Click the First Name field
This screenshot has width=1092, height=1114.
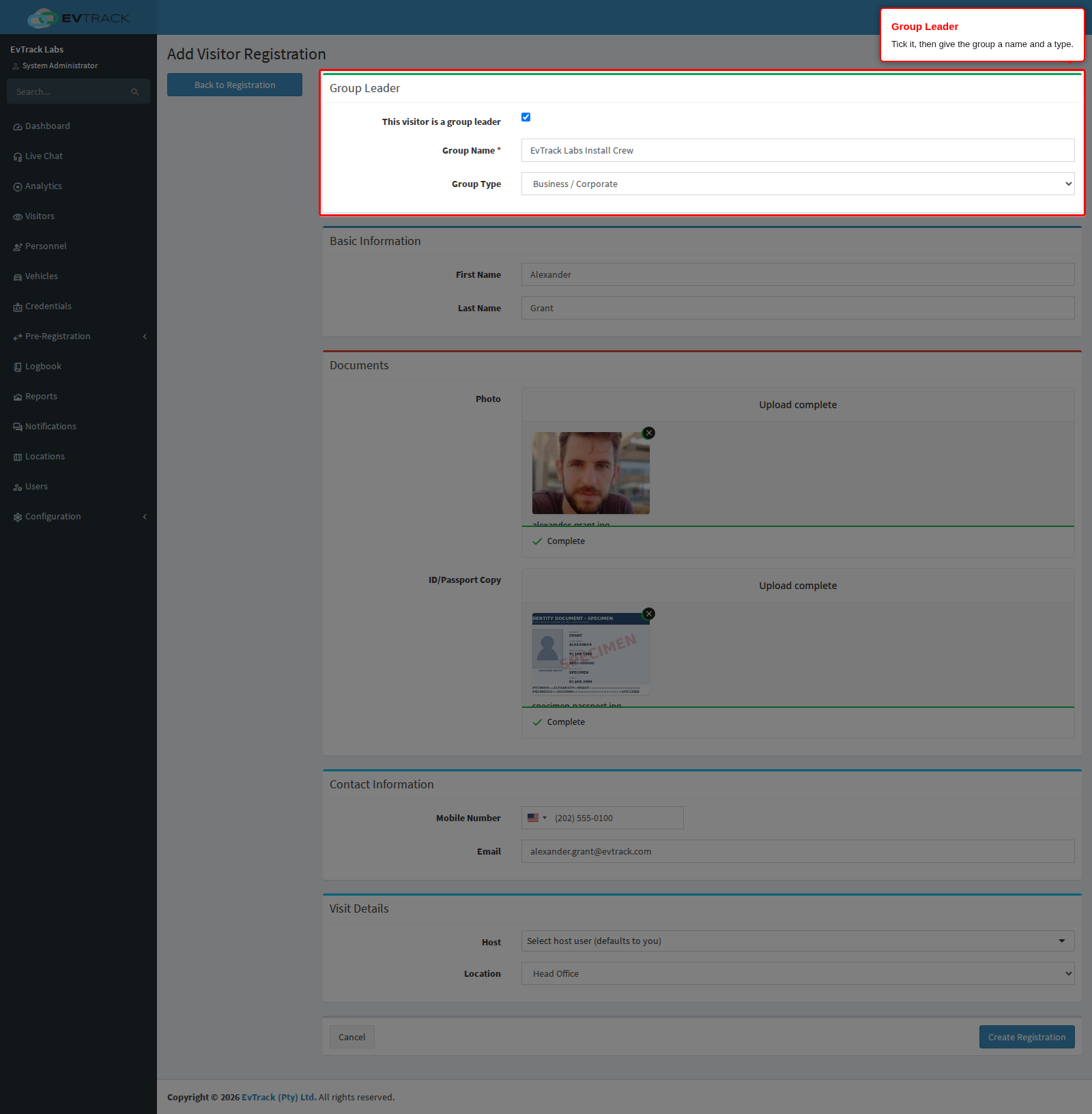pos(798,274)
